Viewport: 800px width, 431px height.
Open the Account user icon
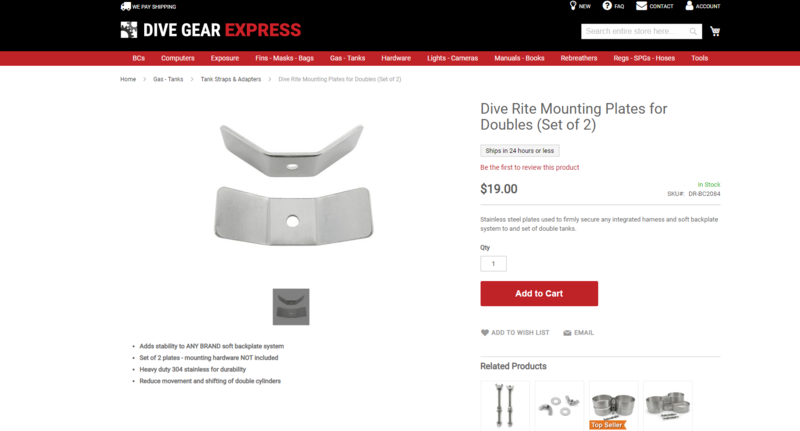click(689, 6)
